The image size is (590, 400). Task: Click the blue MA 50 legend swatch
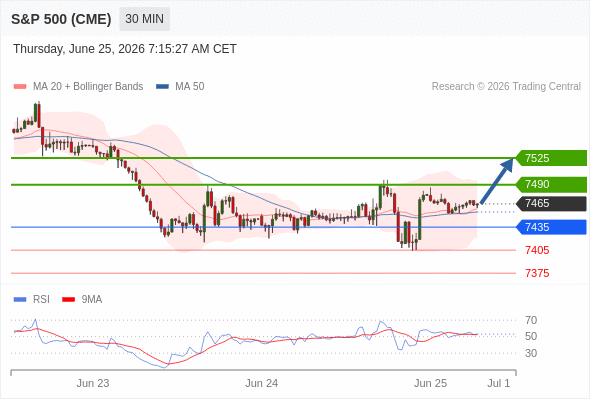[x=162, y=87]
